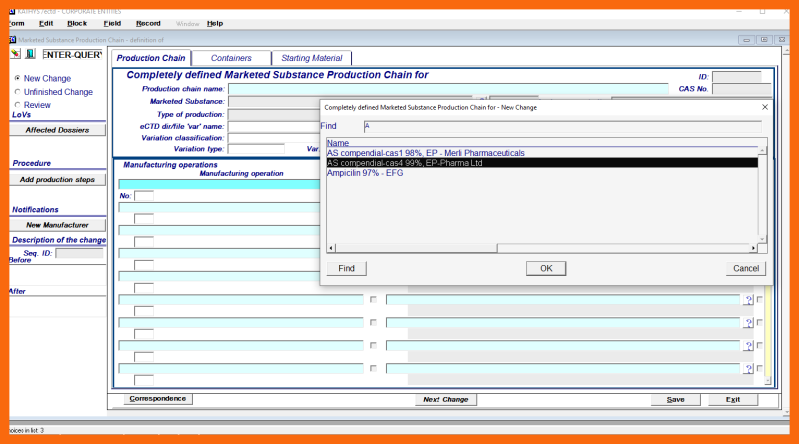
Task: Minimize the inner Marketed Substance Production Chain window
Action: click(747, 40)
